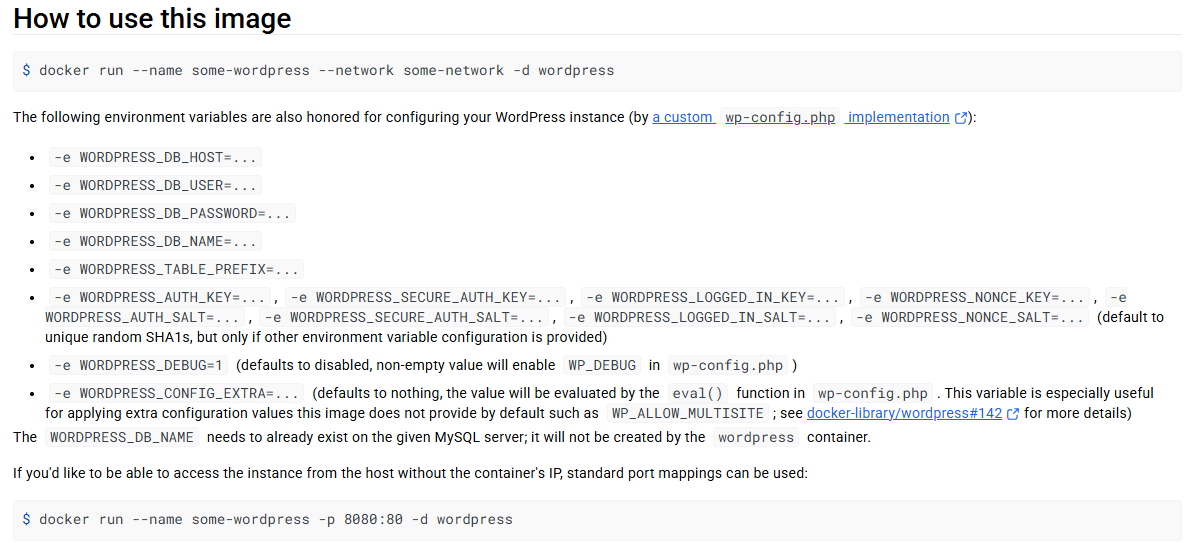
Task: Select '-e WORDPRESS_SECURE_AUTH_SALT=...' code snippet
Action: click(405, 317)
